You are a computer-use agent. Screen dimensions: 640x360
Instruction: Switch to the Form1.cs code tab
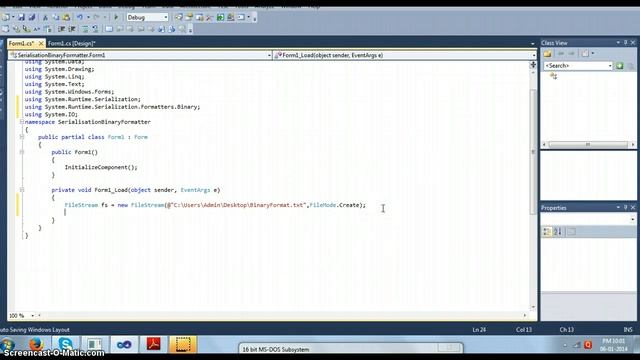pyautogui.click(x=21, y=43)
